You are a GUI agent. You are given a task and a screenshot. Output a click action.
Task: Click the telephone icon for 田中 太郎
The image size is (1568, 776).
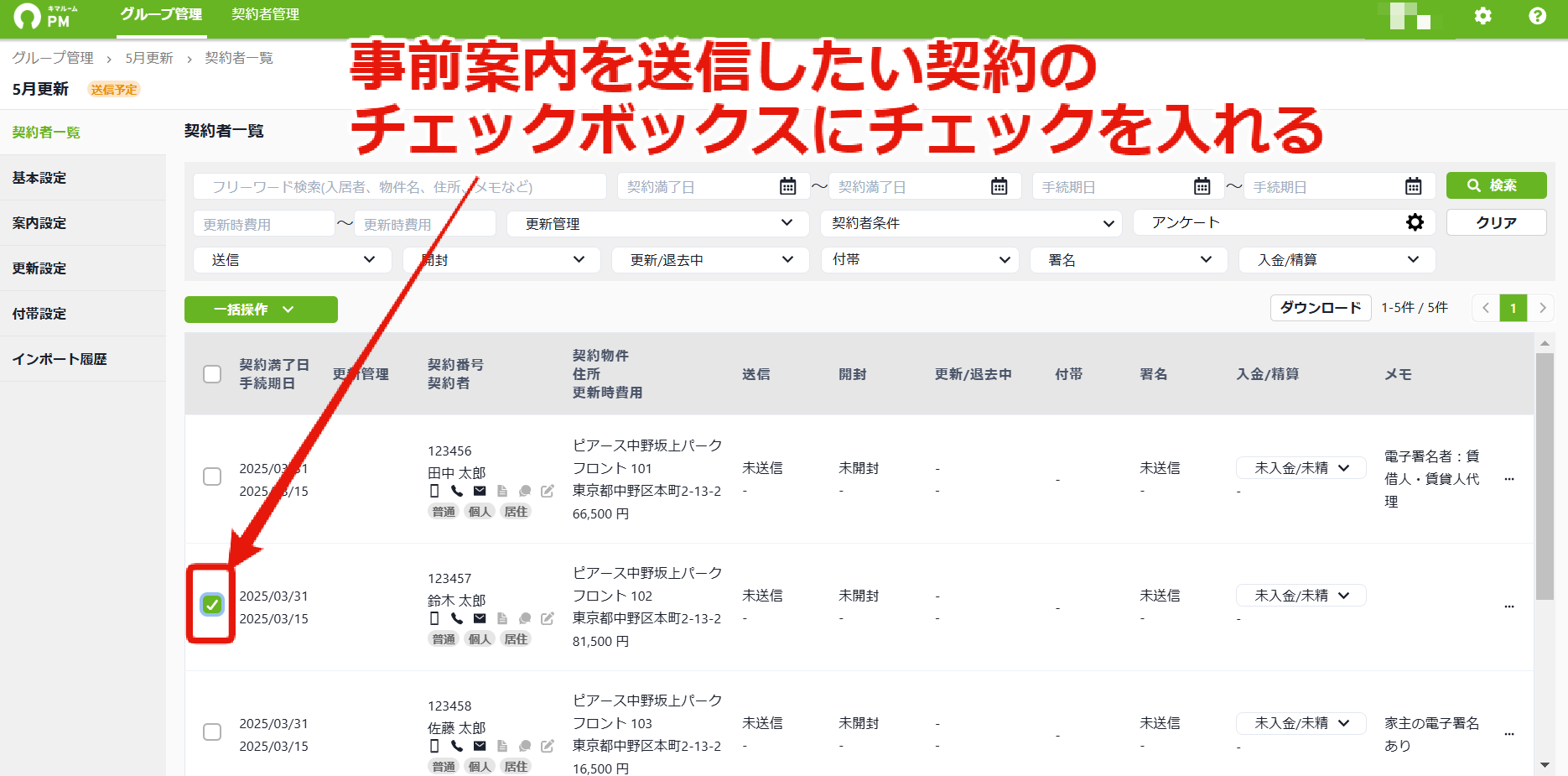coord(457,491)
